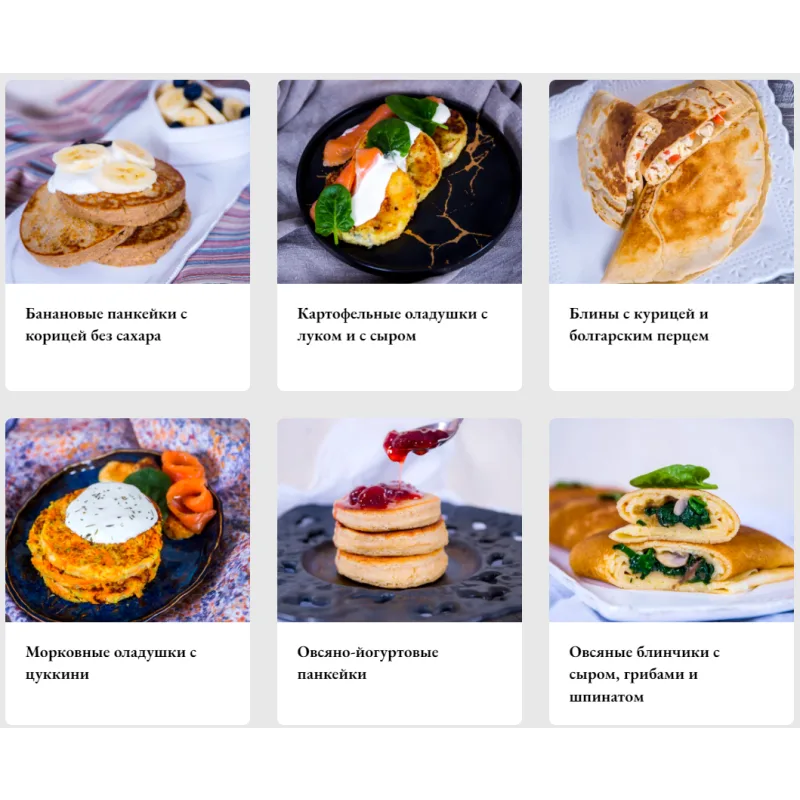The image size is (800, 800).
Task: Select the 'Овсяно-йогуртовые панкейки' recipe title
Action: 368,663
